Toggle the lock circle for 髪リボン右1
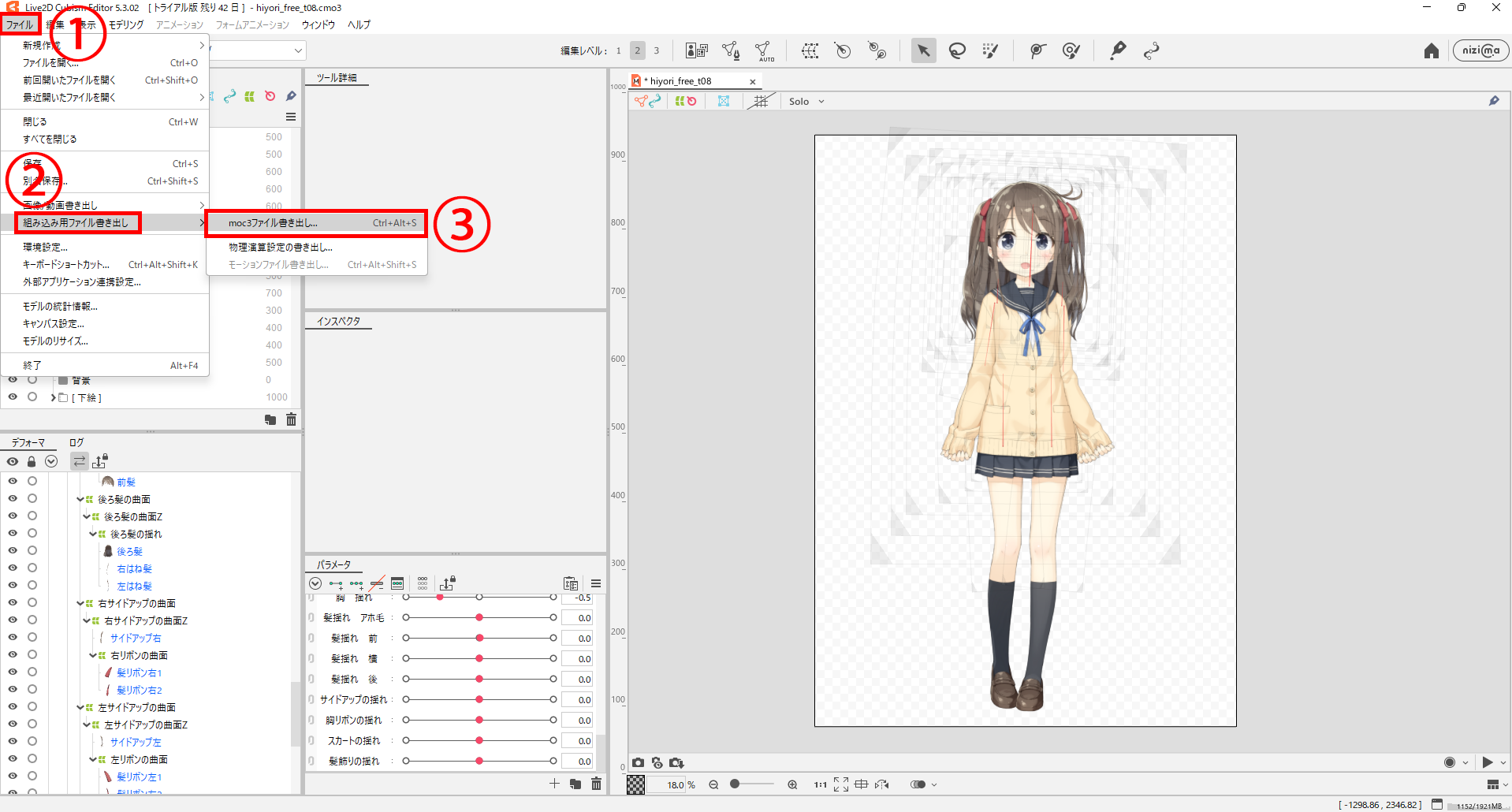 tap(32, 672)
